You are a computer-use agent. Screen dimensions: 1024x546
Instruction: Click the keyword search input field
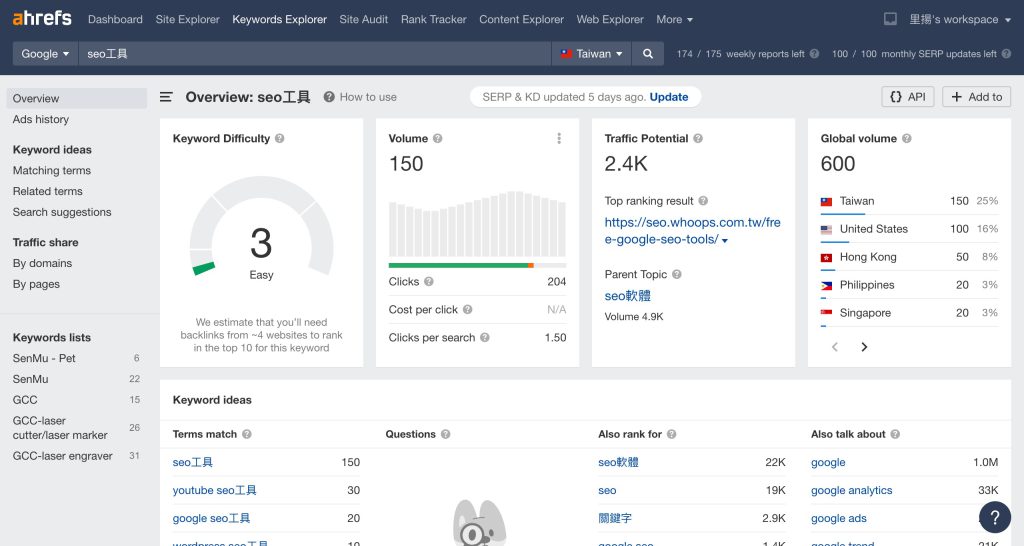315,54
